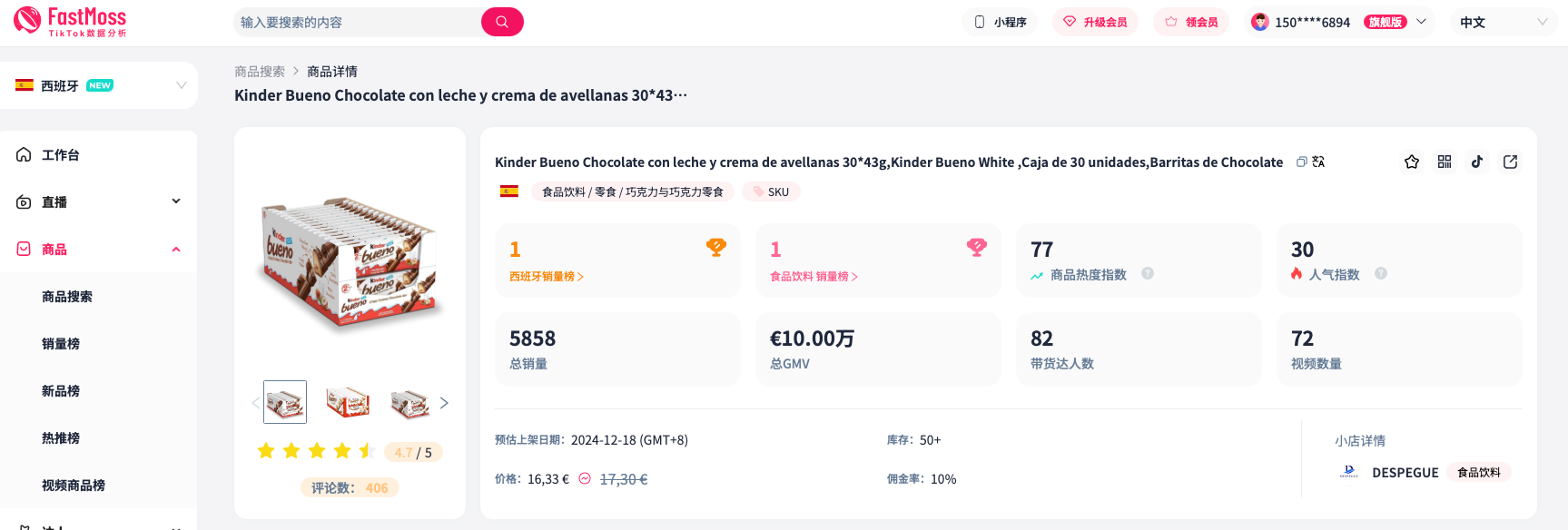Click the top search input field

click(x=358, y=22)
